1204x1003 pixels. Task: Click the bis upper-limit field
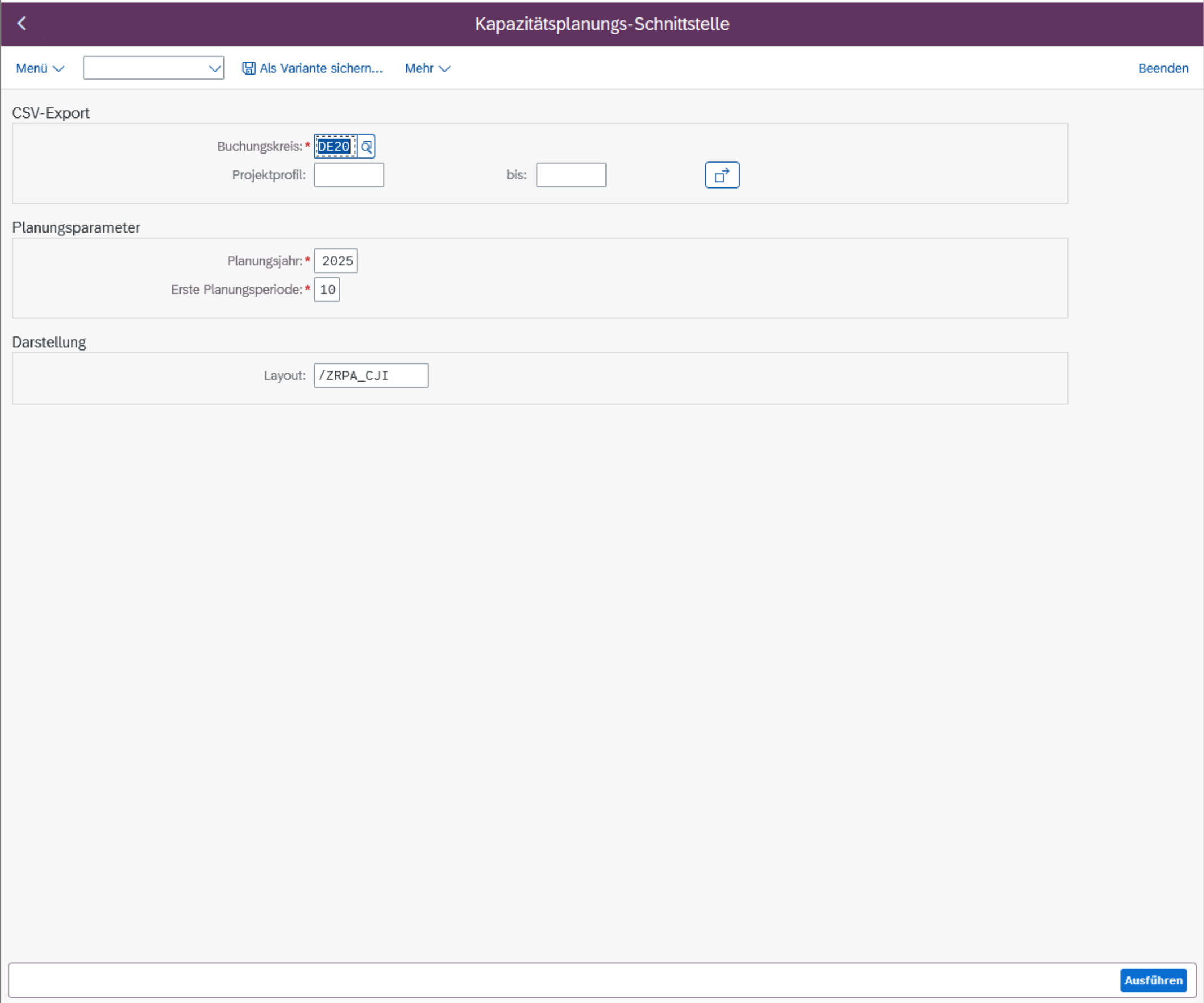(570, 175)
